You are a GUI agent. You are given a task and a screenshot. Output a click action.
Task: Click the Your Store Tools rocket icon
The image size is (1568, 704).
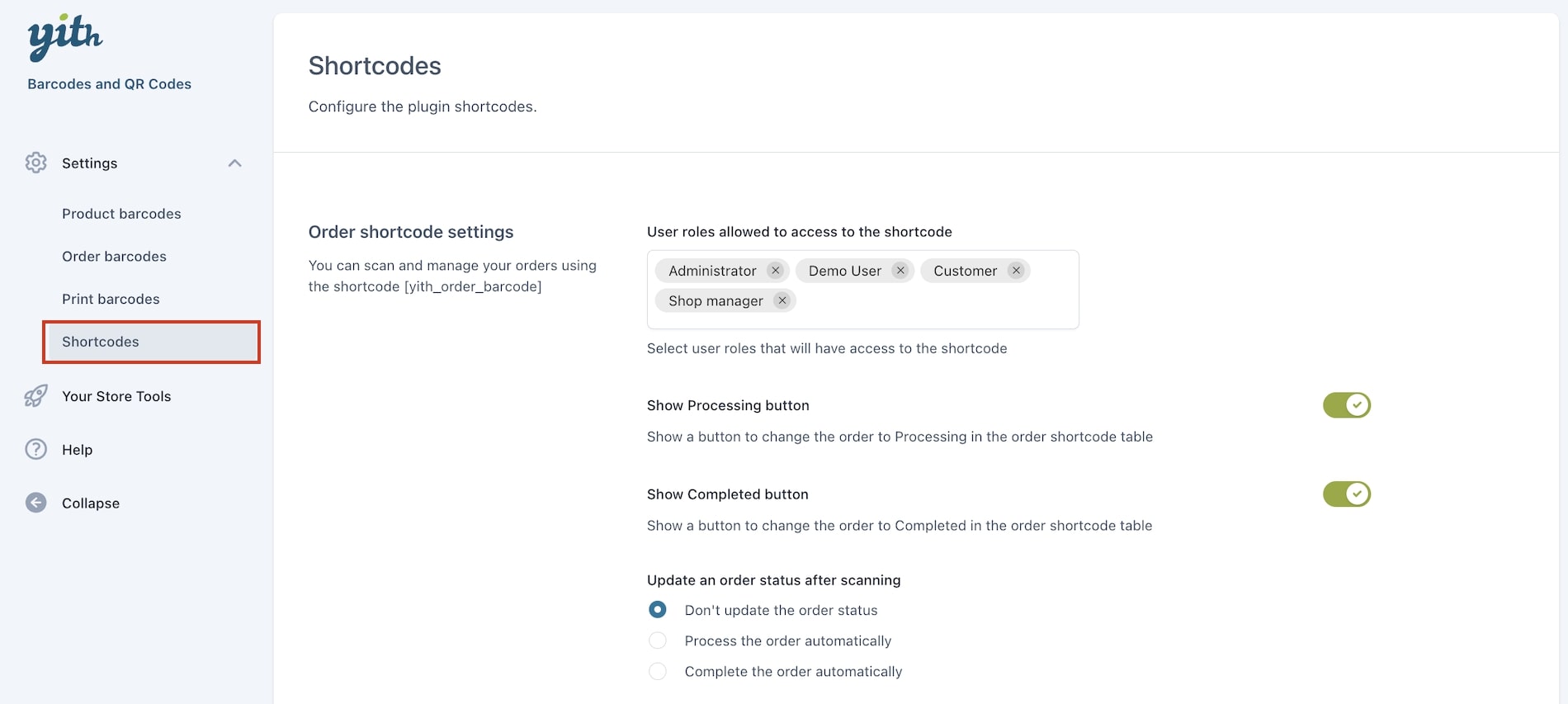[35, 396]
